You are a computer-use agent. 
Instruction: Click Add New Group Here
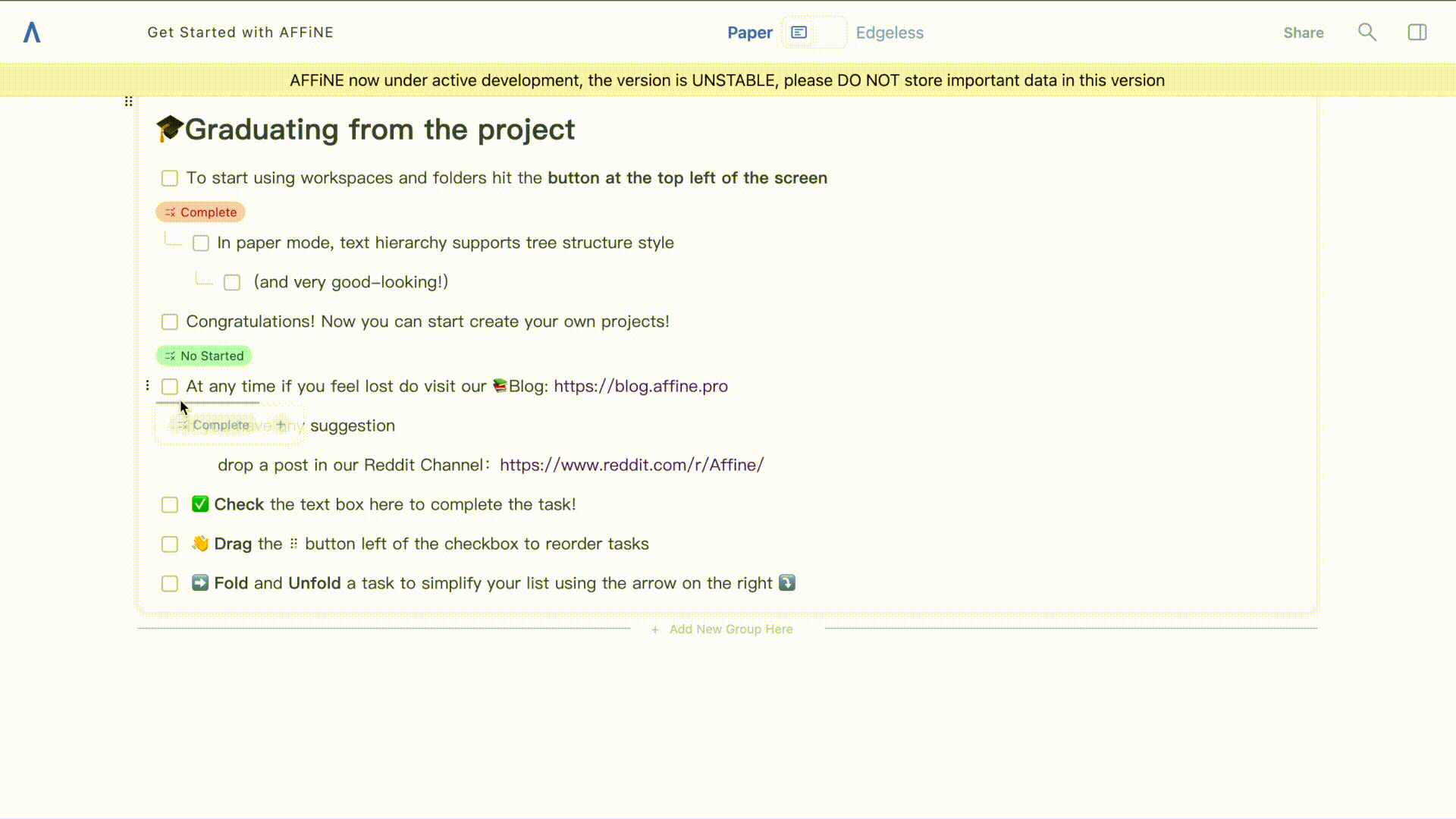pos(731,629)
